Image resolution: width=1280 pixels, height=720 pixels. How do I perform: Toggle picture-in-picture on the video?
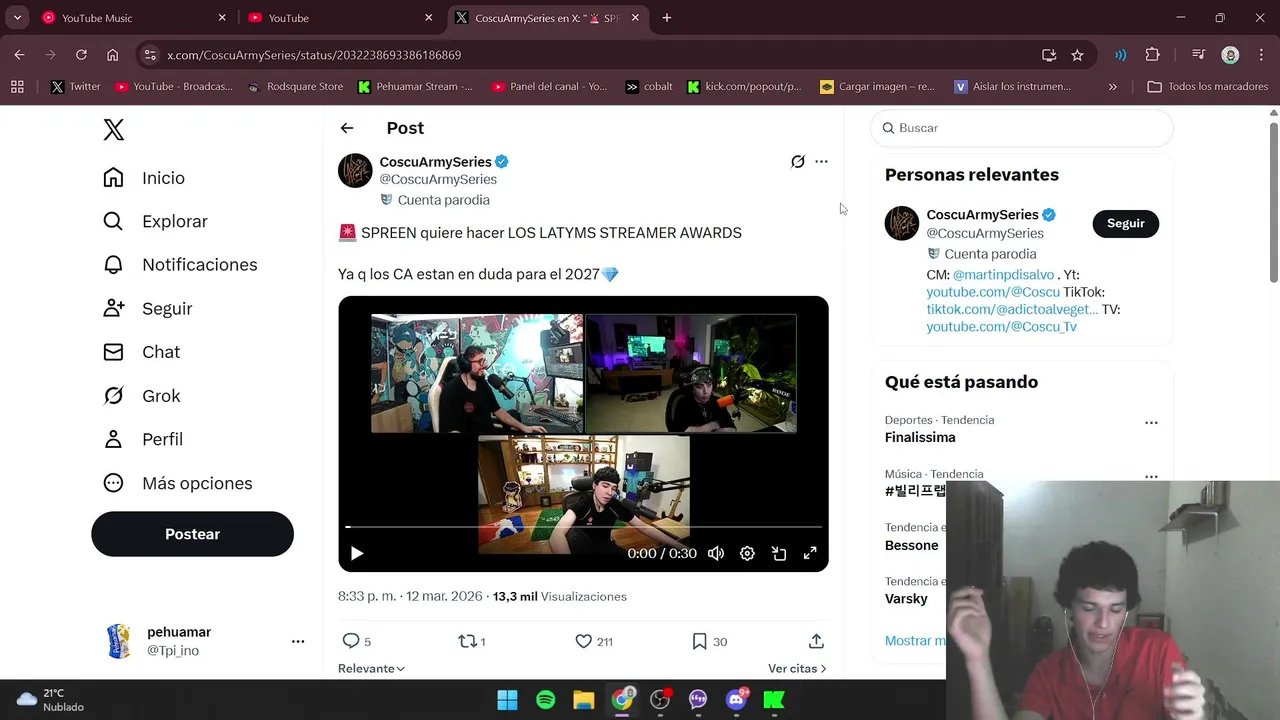(779, 553)
